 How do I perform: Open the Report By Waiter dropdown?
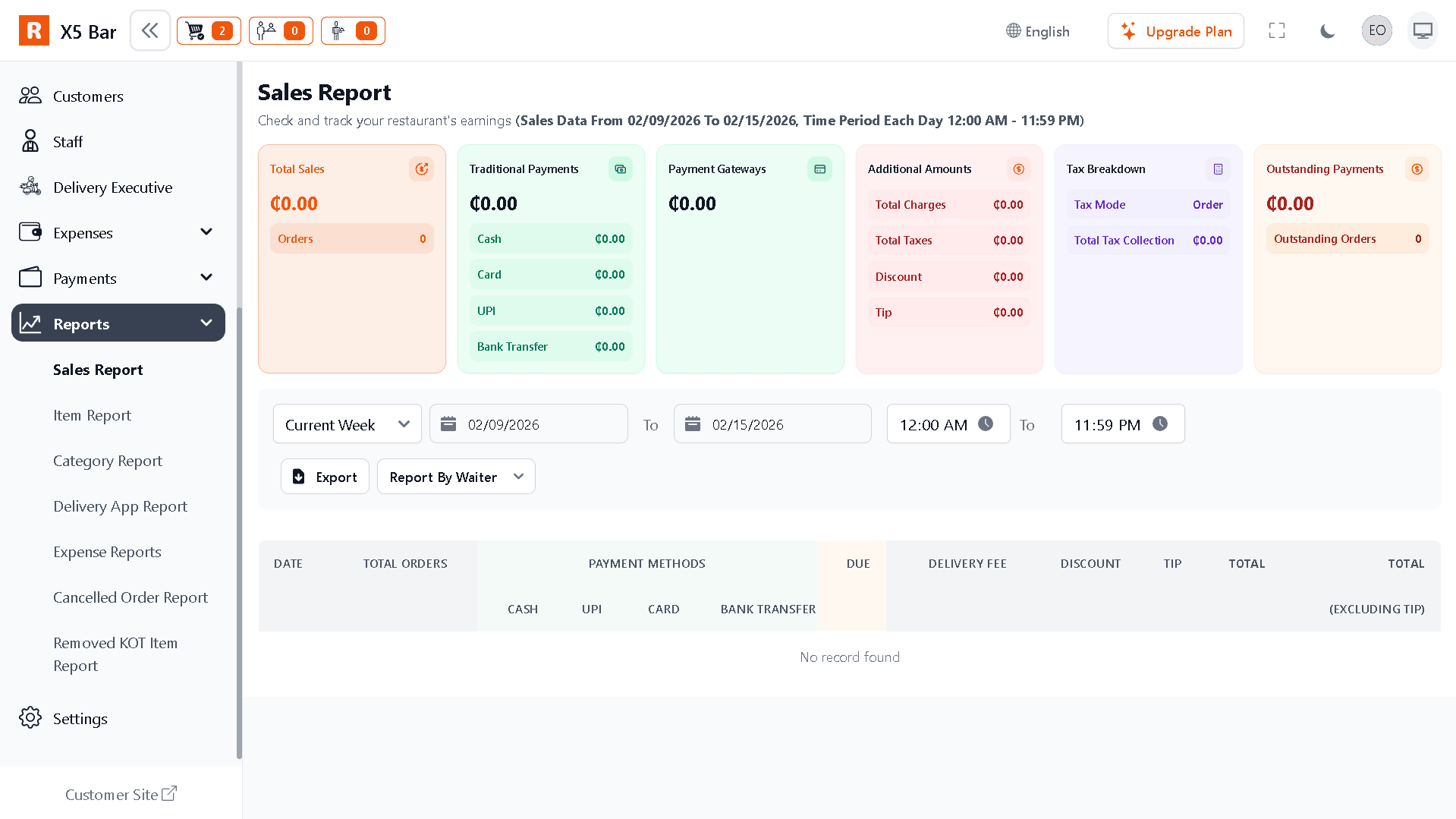click(456, 477)
